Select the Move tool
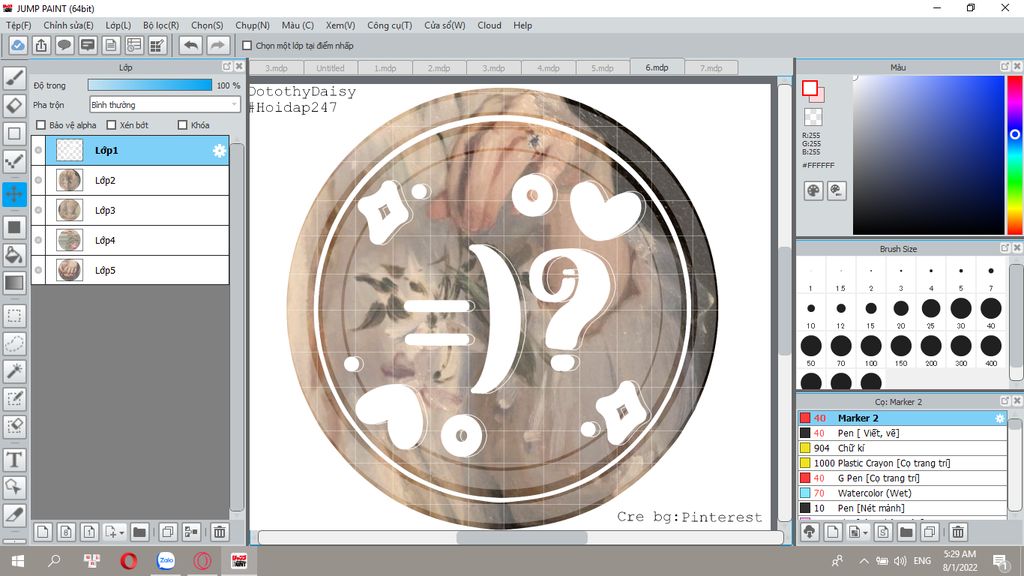The image size is (1024, 576). 14,194
